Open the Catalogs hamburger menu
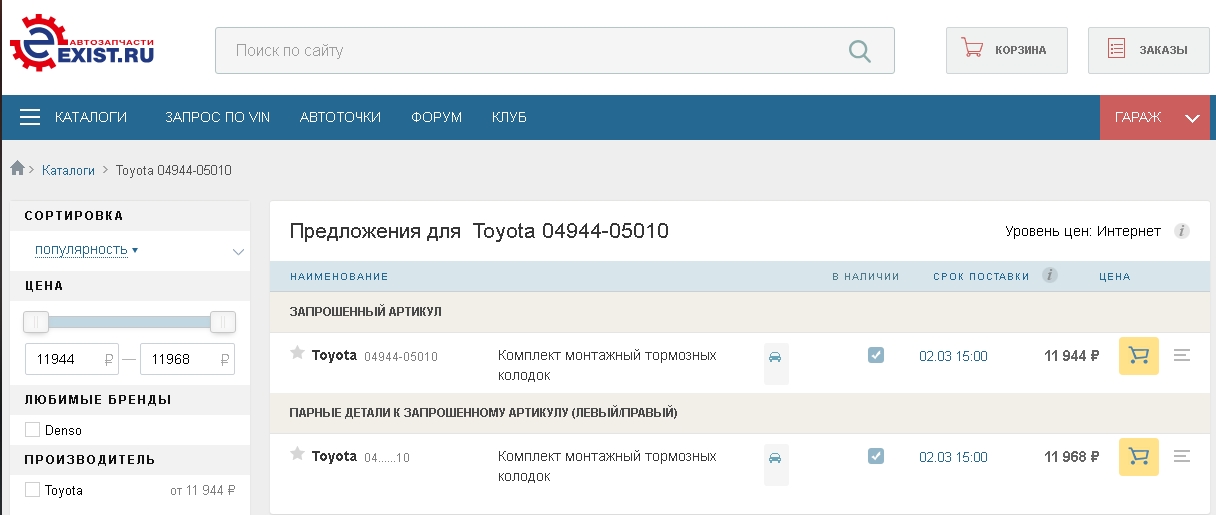The width and height of the screenshot is (1216, 515). point(30,117)
